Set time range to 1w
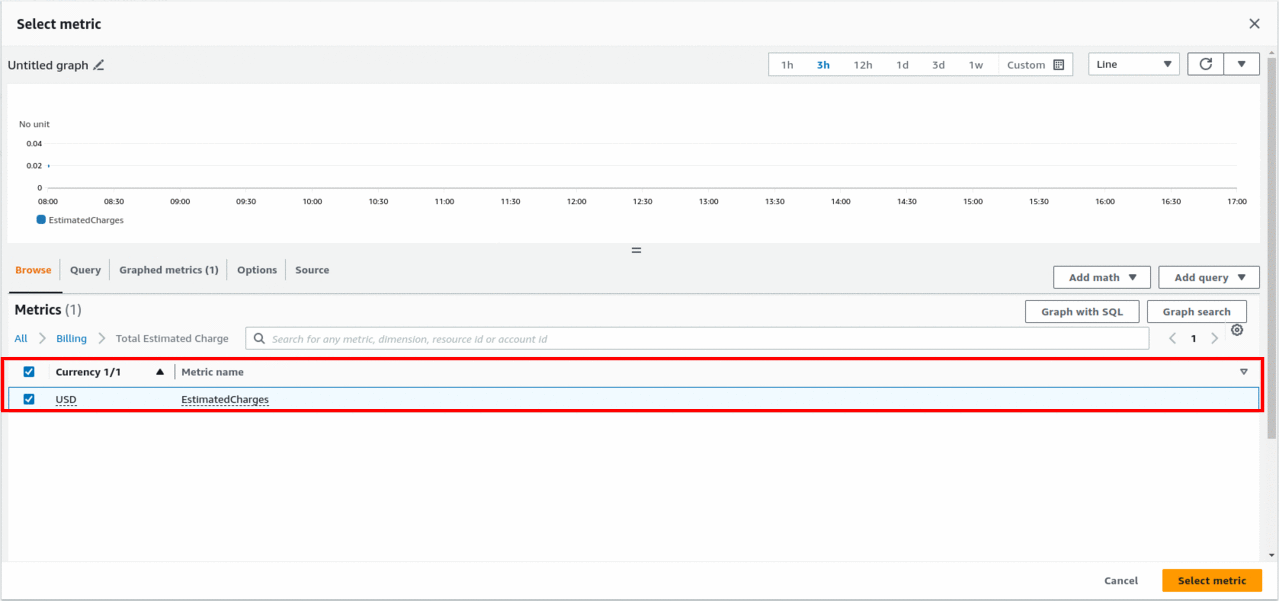 pos(975,65)
